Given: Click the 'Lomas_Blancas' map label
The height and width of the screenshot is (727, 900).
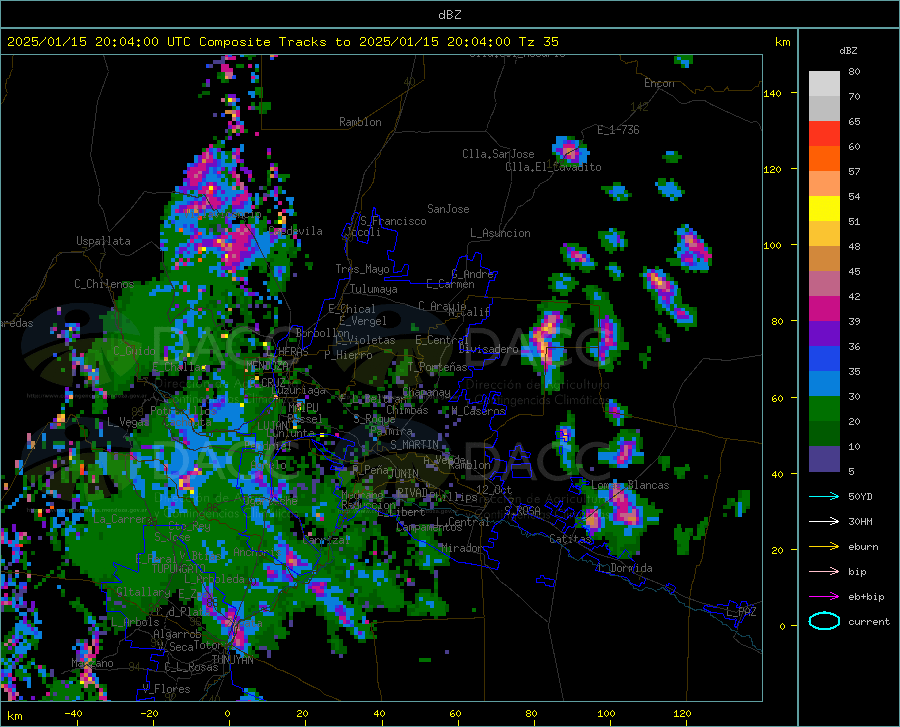Looking at the screenshot, I should click(x=630, y=485).
